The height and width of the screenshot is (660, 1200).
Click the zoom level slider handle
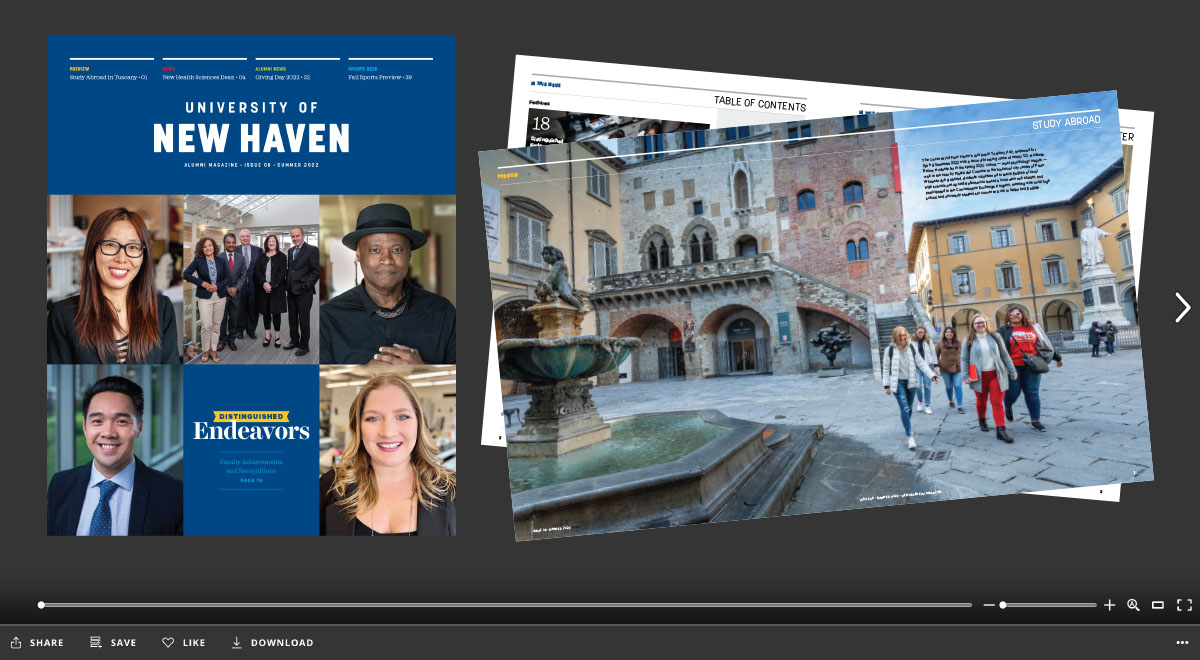(1002, 605)
